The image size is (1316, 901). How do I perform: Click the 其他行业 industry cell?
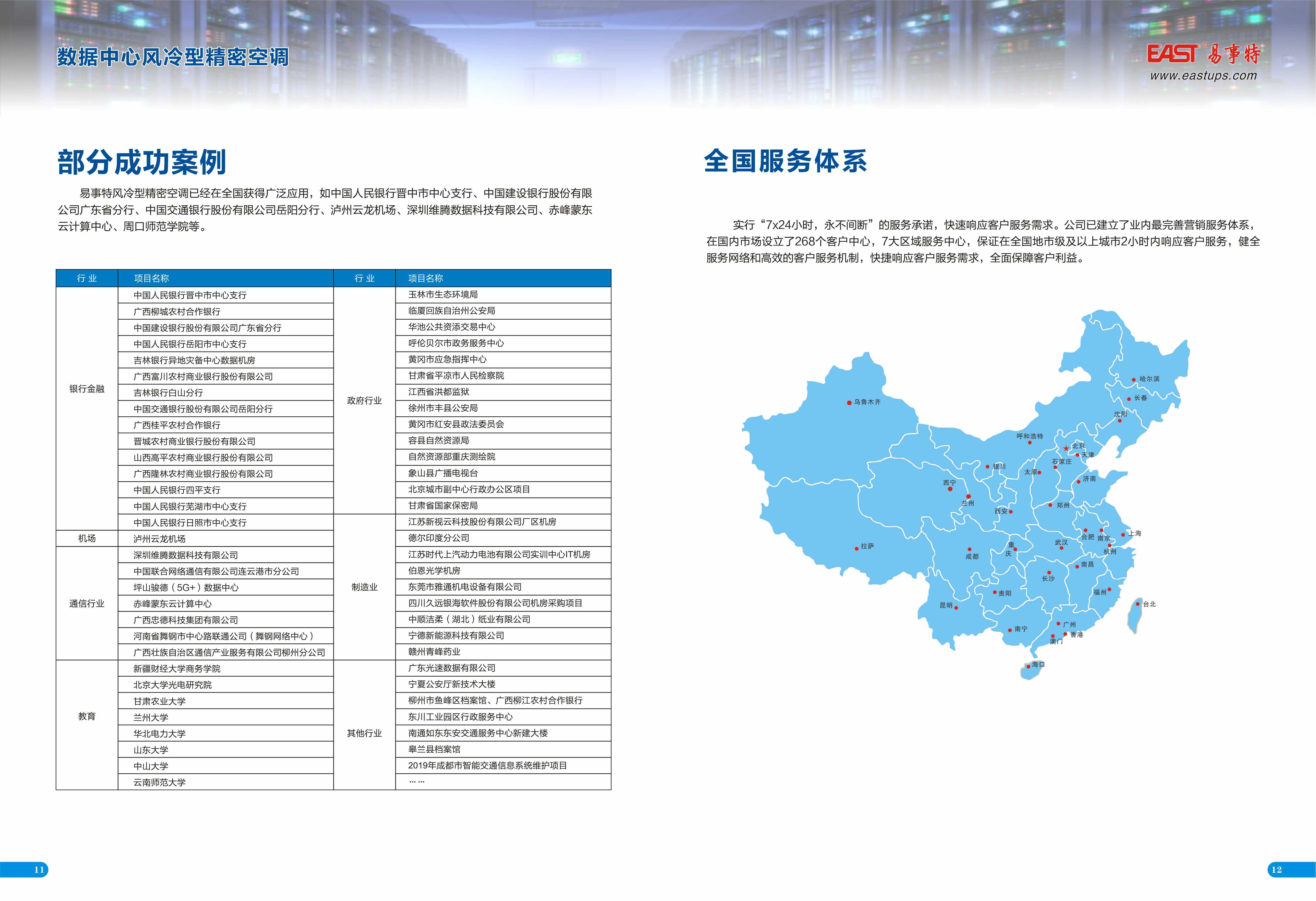tap(365, 725)
